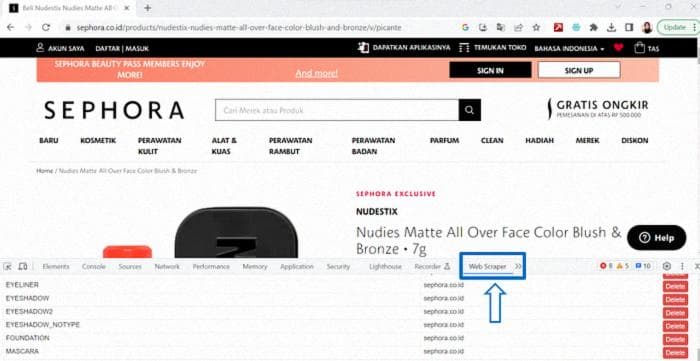Follow the And more! link
This screenshot has height=361, width=700.
pyautogui.click(x=317, y=74)
